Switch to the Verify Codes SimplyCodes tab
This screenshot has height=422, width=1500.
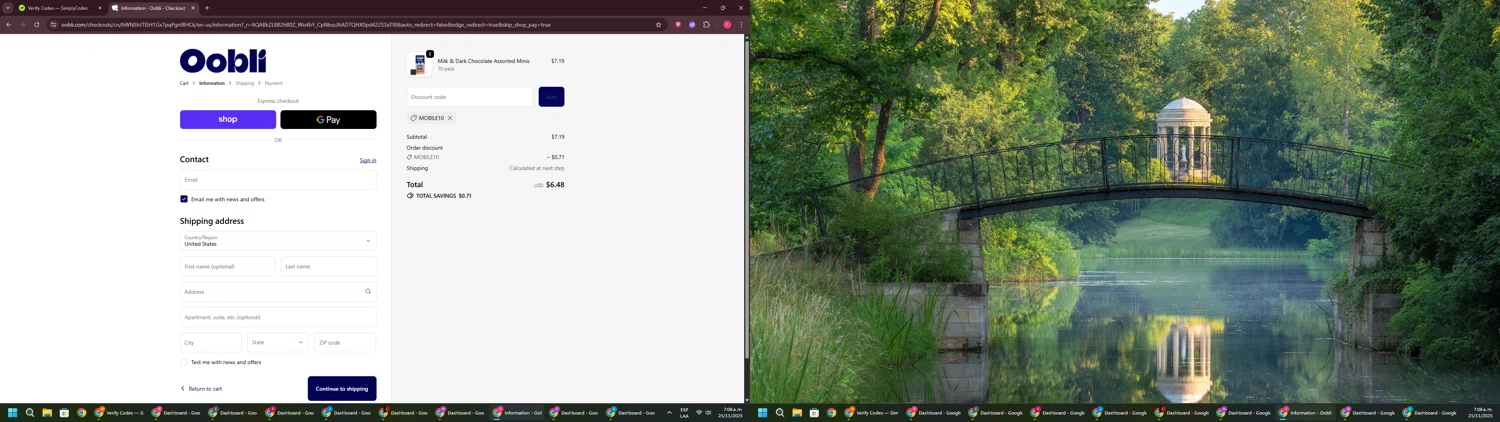(x=57, y=8)
